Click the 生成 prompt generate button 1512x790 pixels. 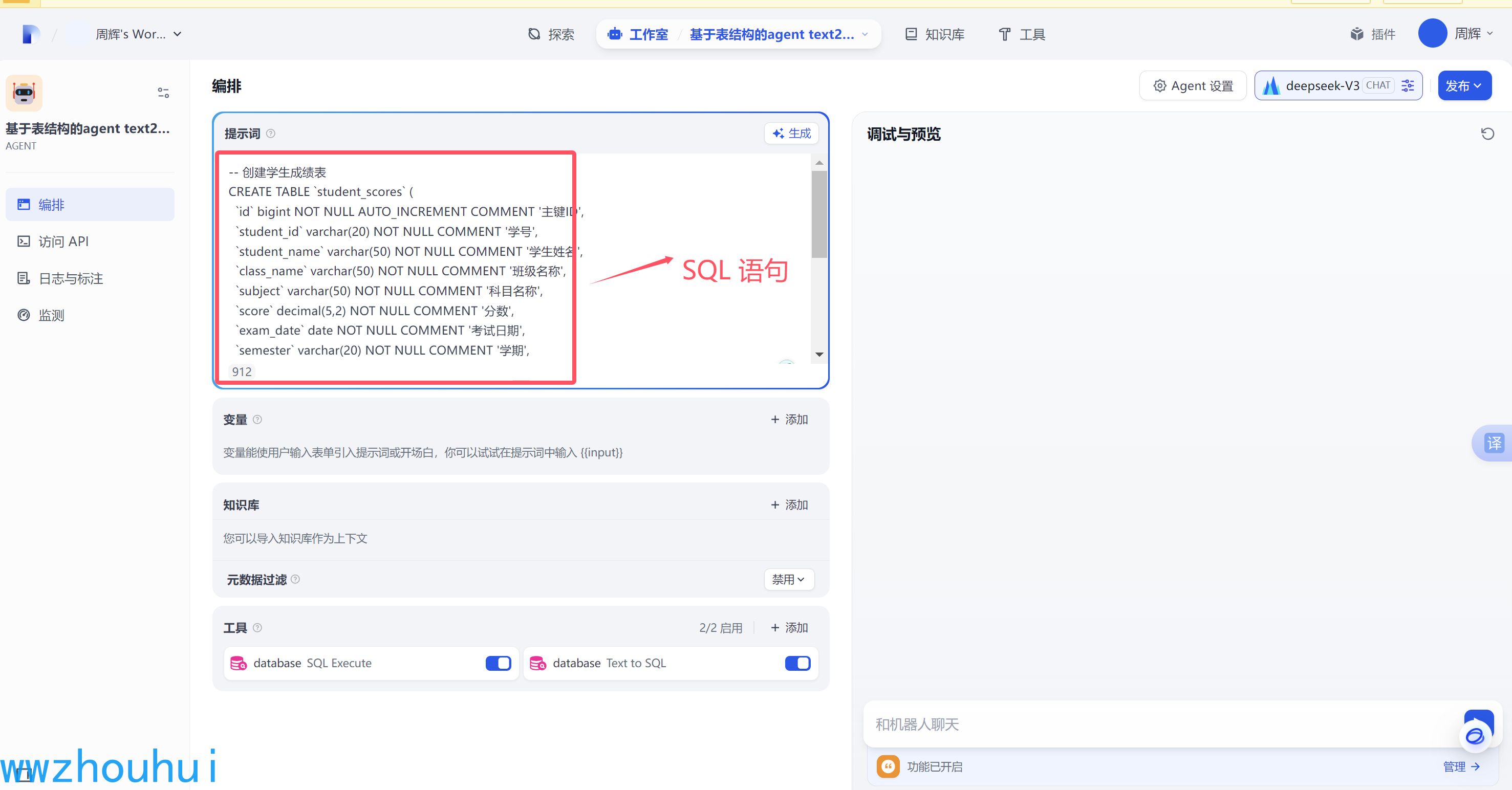coord(791,134)
